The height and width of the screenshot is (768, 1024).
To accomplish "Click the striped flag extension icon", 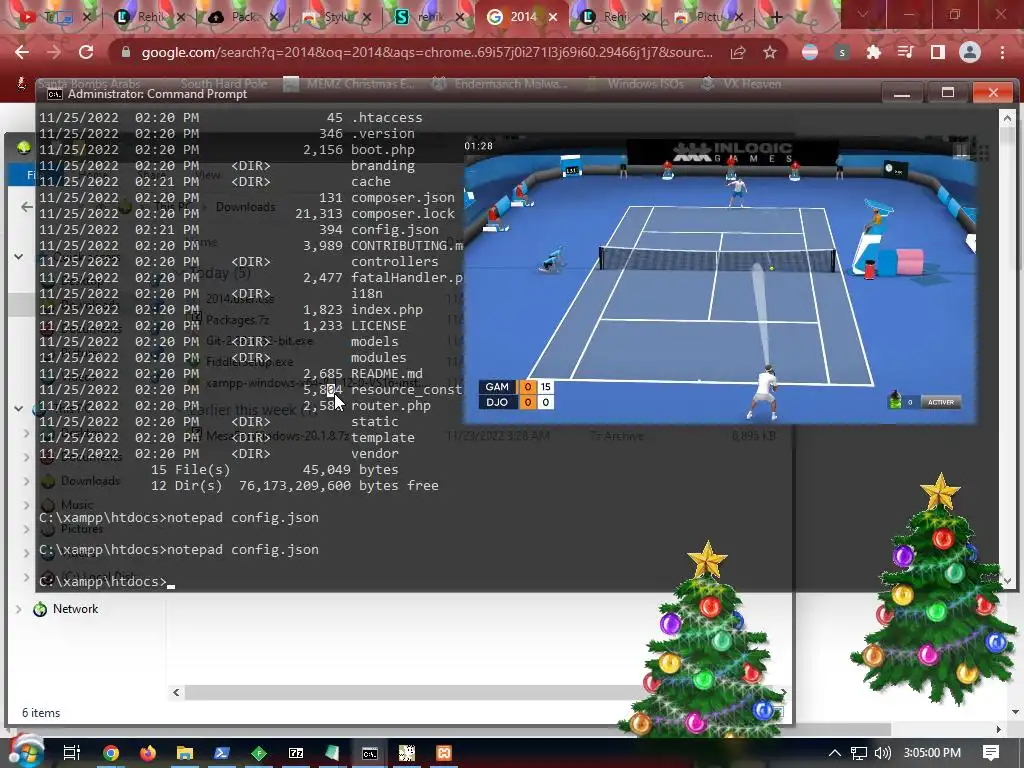I will [810, 52].
